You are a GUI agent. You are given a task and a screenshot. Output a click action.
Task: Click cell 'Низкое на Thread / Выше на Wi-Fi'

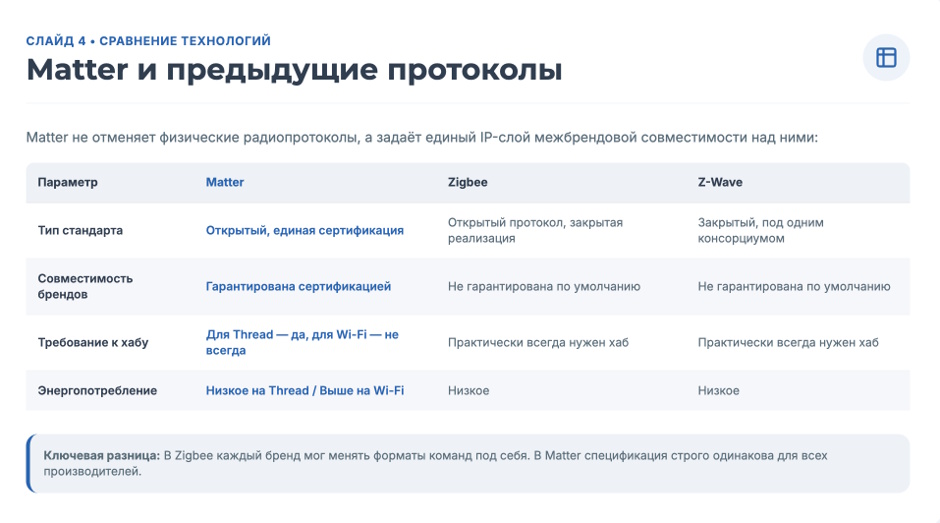305,390
